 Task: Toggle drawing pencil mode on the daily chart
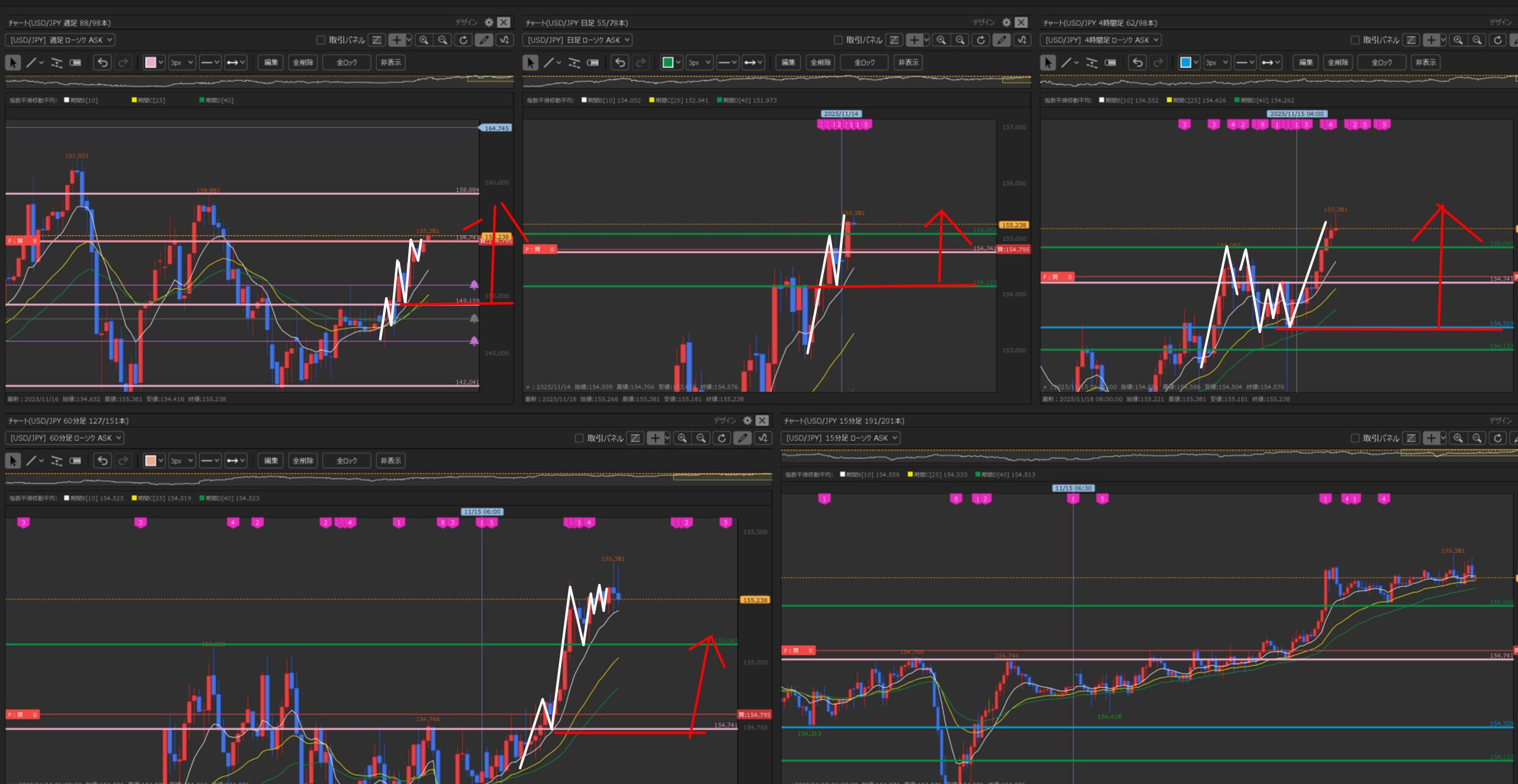1001,40
